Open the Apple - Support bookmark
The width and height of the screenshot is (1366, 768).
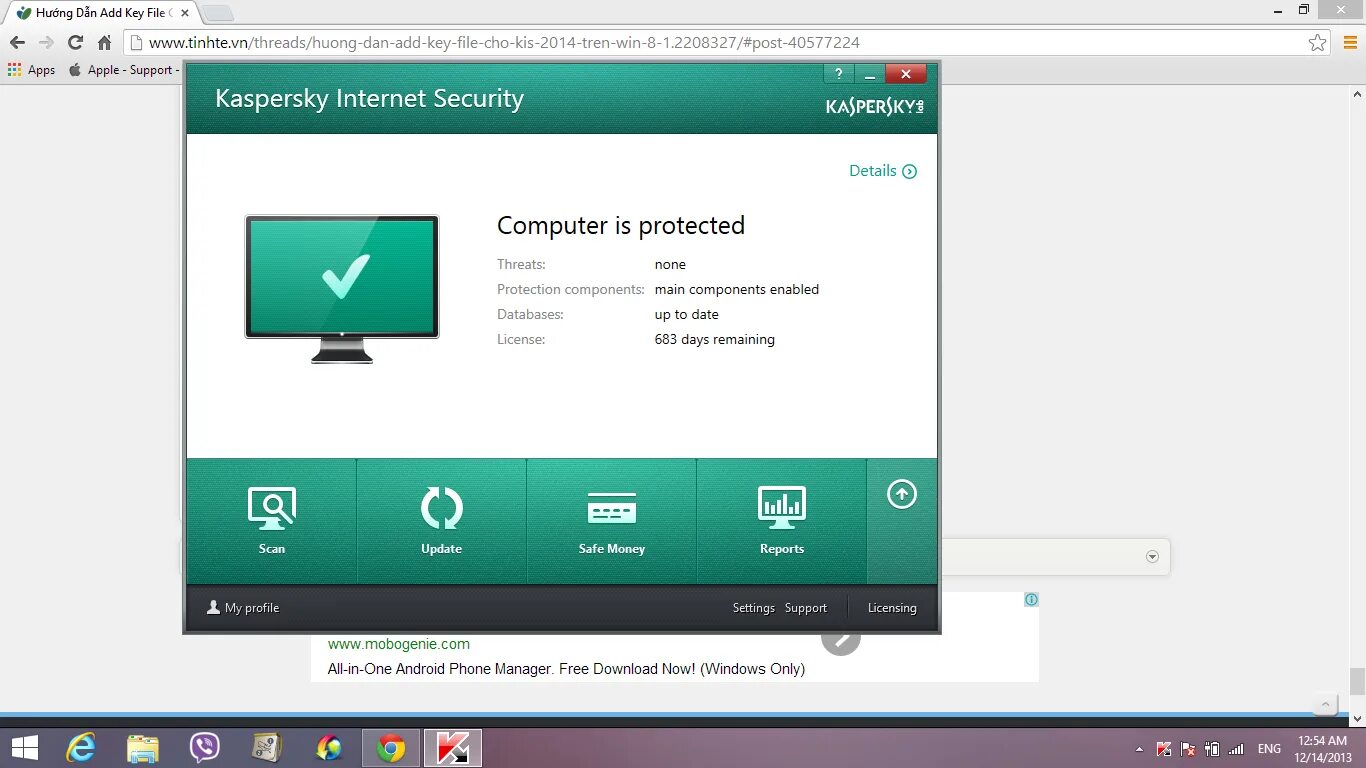123,70
